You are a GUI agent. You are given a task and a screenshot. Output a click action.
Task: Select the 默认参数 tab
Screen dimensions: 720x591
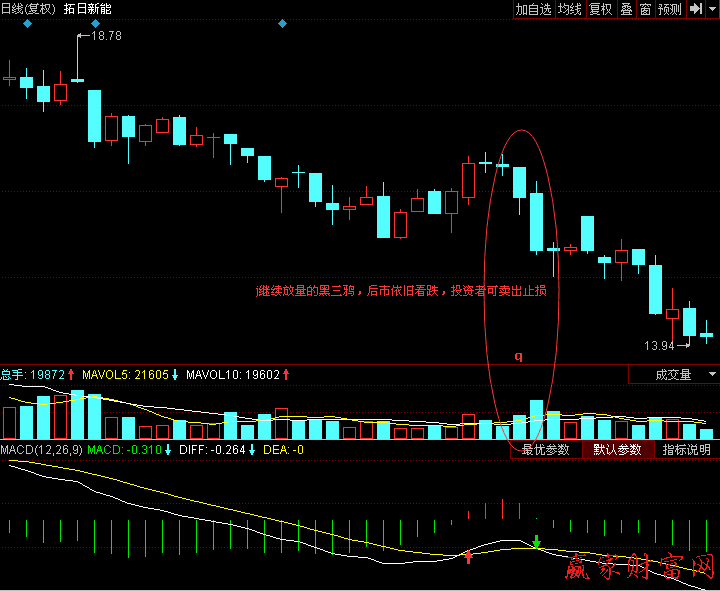(617, 450)
